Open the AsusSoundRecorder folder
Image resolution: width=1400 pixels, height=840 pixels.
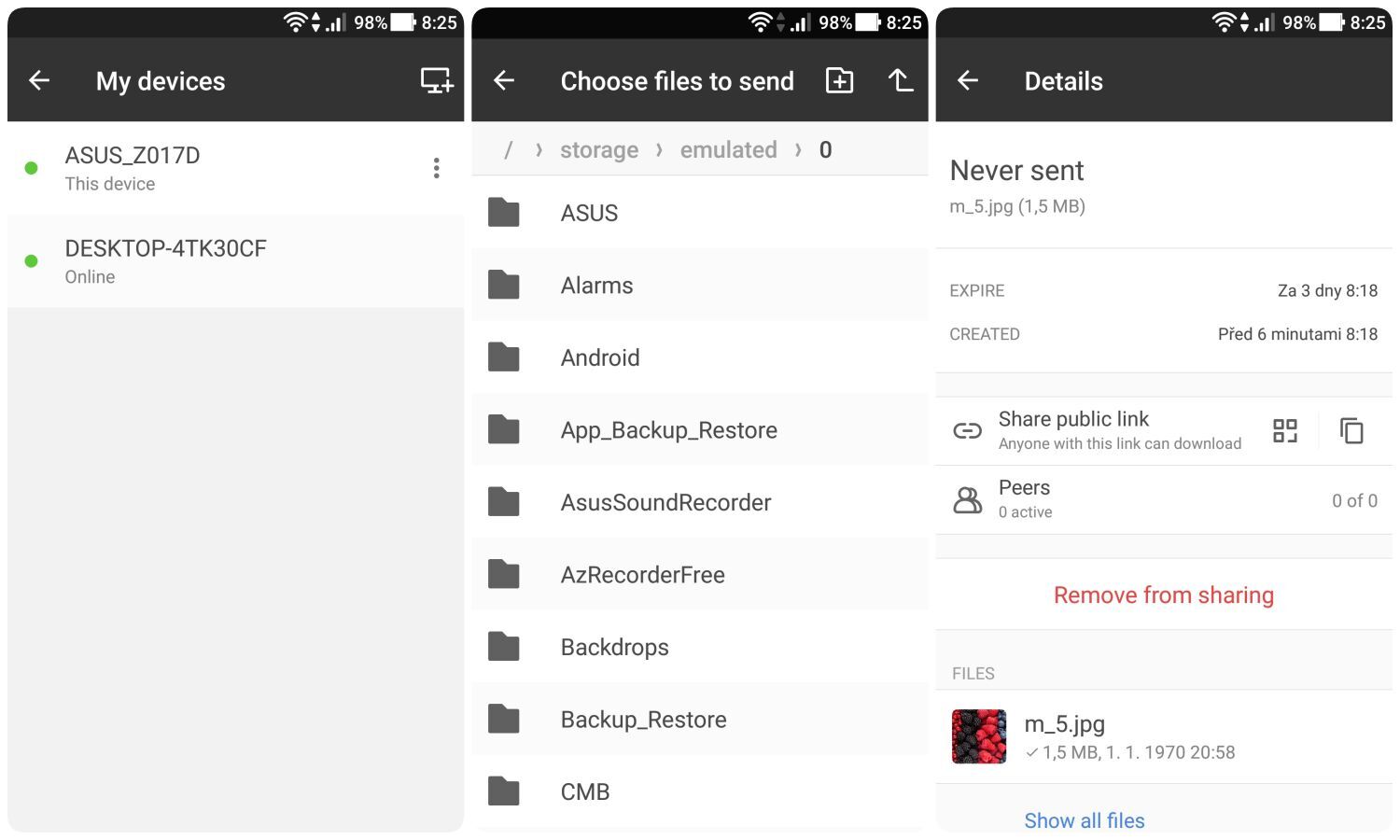665,502
